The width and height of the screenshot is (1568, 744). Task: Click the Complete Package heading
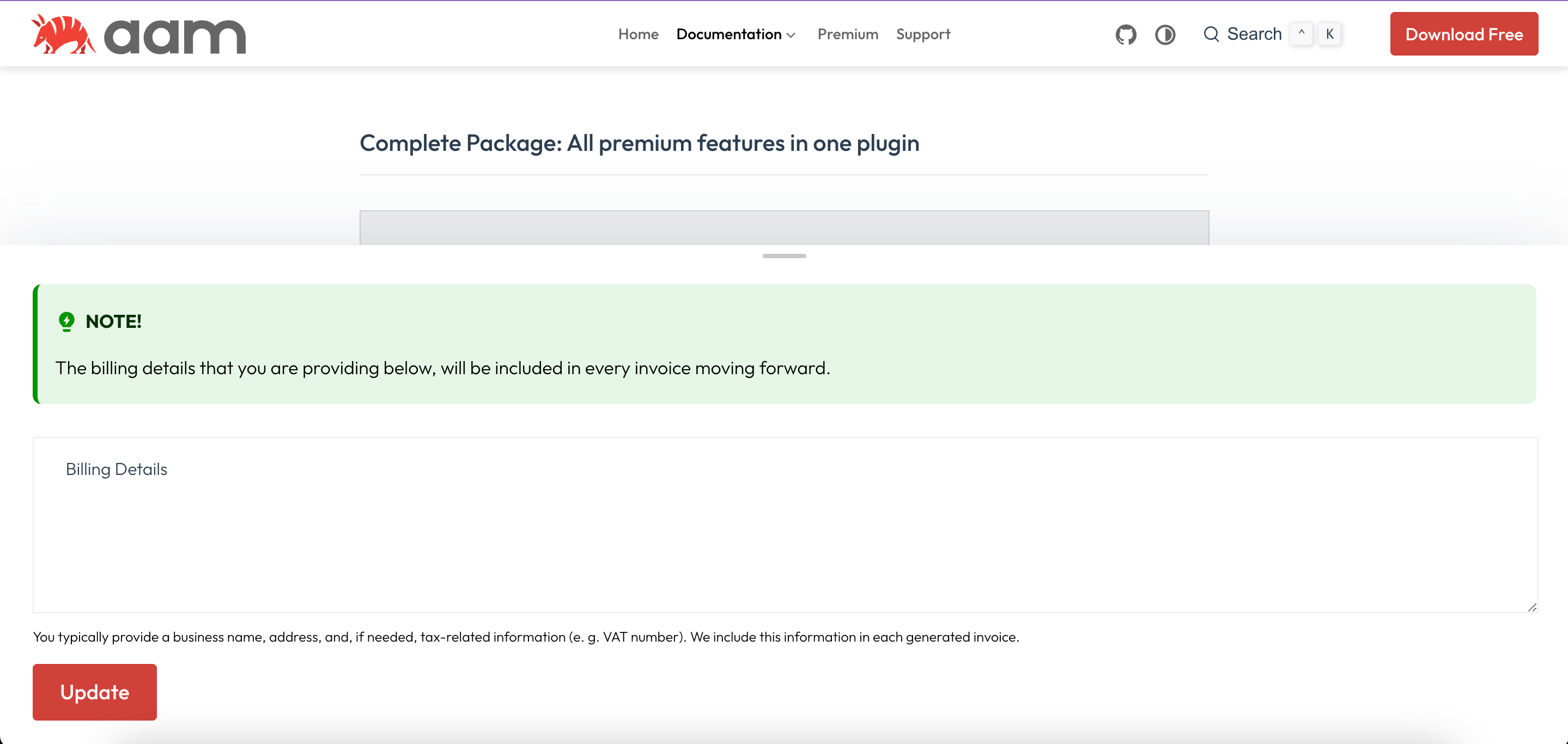pyautogui.click(x=639, y=144)
